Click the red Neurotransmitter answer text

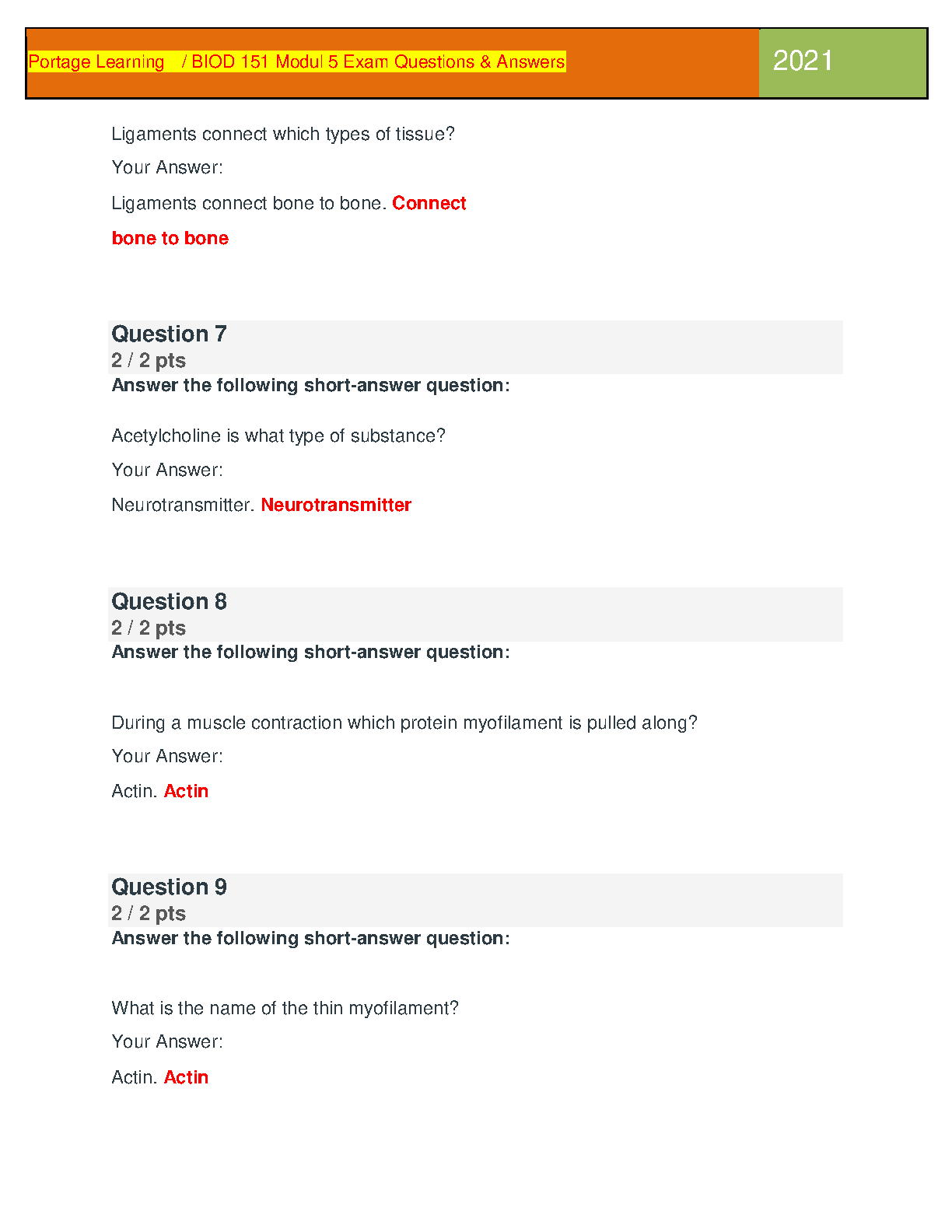coord(336,505)
